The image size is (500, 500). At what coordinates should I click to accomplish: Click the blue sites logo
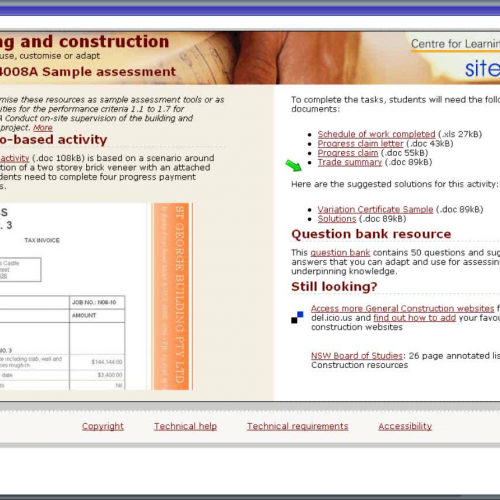[482, 68]
